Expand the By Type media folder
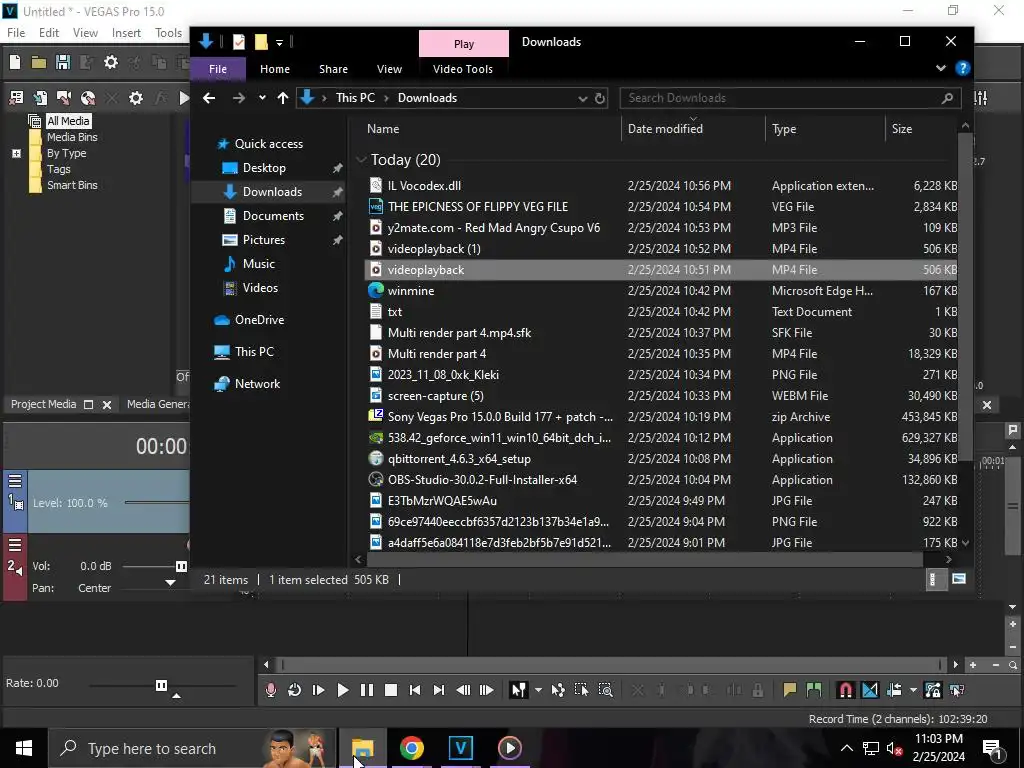This screenshot has height=768, width=1024. click(x=16, y=153)
